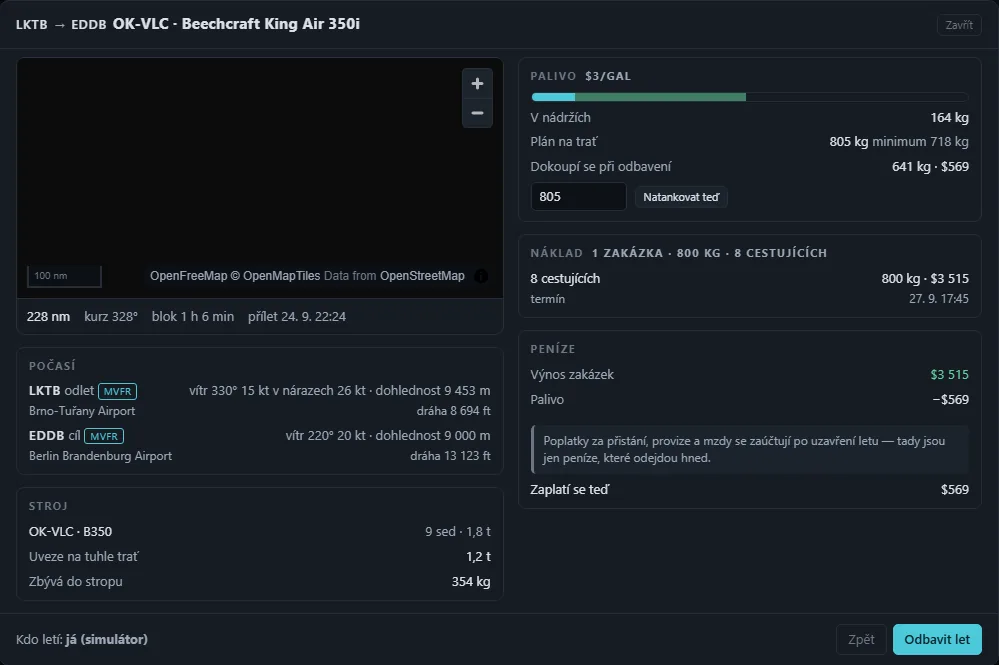Open the OpenStreetMap attribution link
999x665 pixels.
422,276
